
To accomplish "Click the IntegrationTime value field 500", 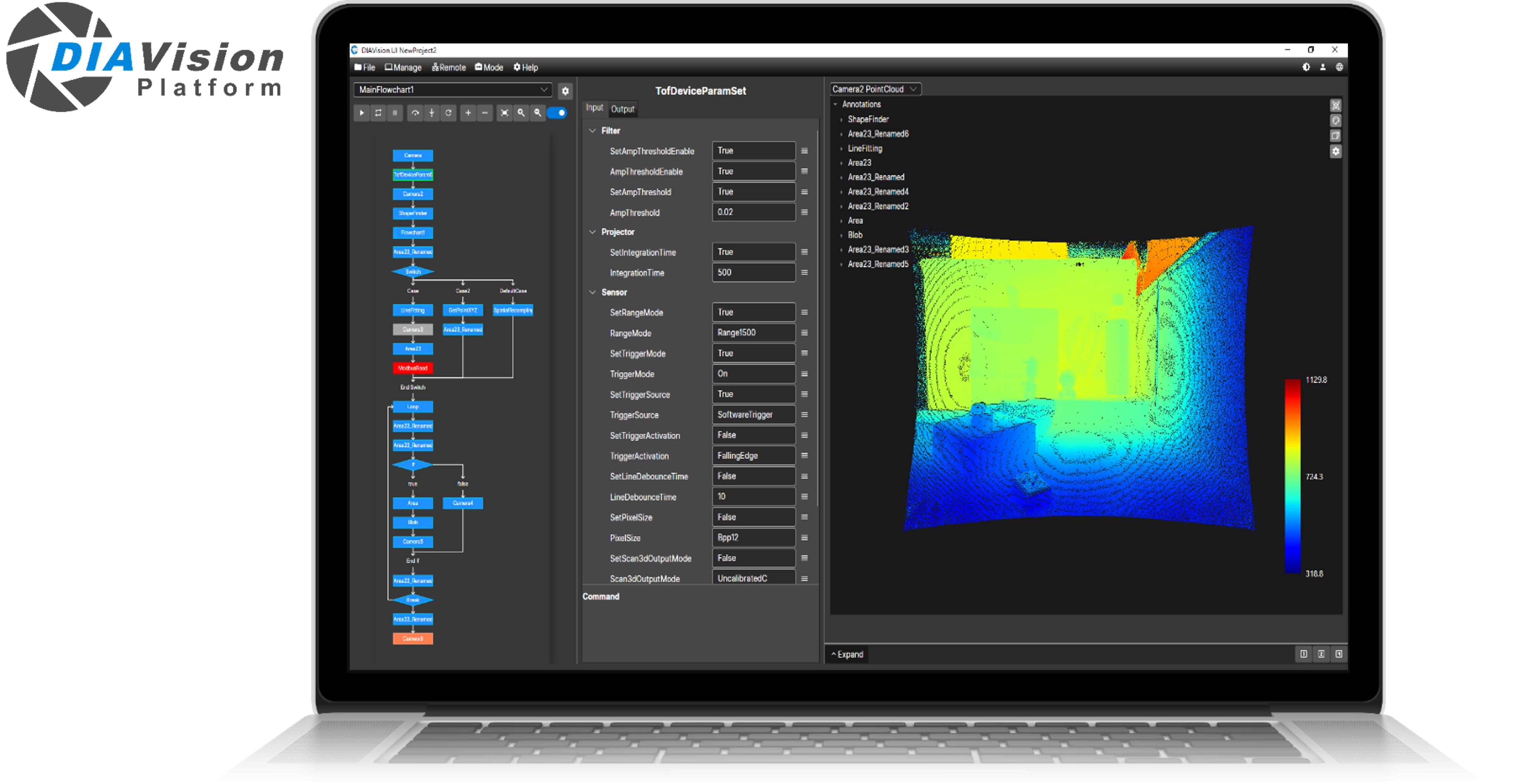I will click(753, 273).
